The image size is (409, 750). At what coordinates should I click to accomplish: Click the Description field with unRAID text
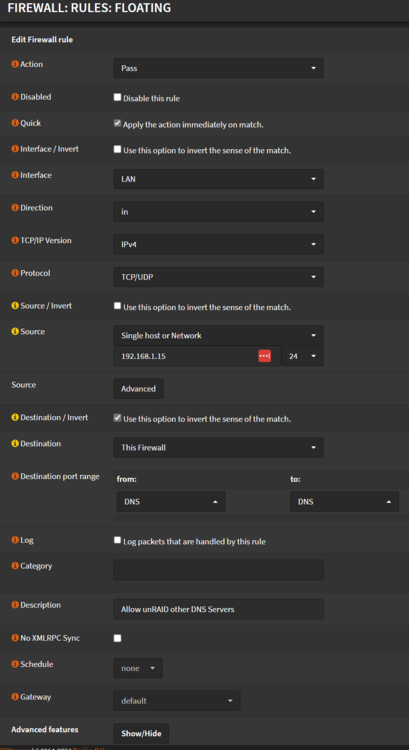[219, 609]
